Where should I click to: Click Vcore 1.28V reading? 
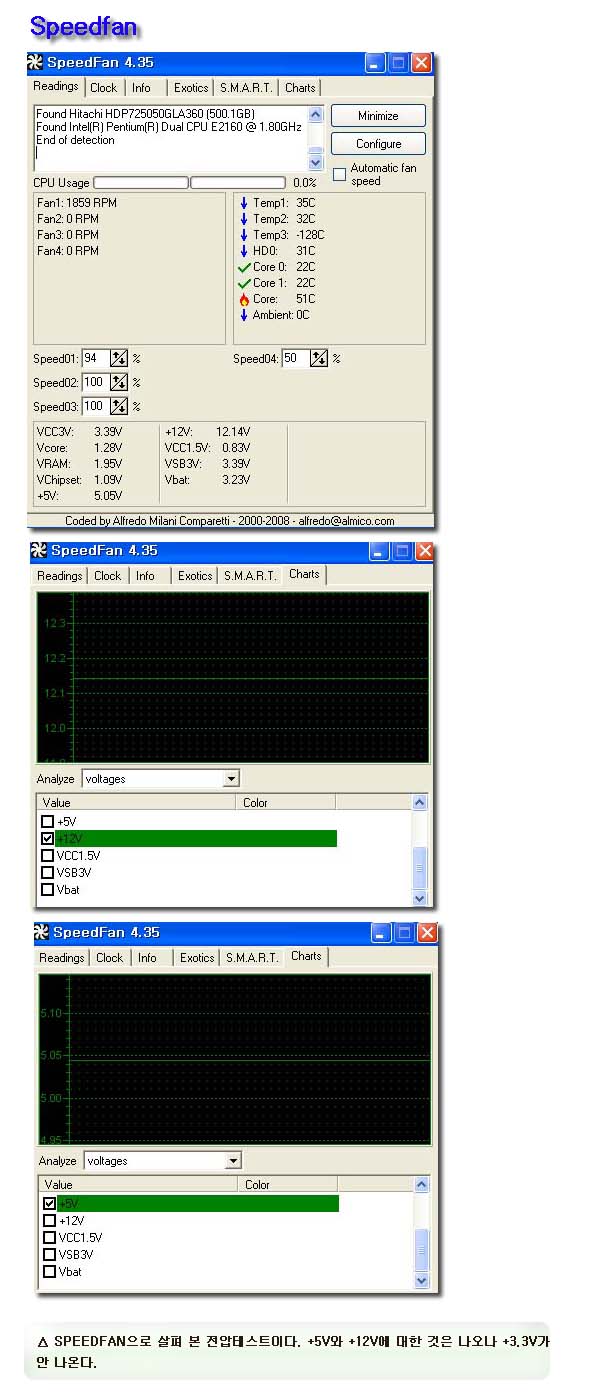tap(80, 447)
